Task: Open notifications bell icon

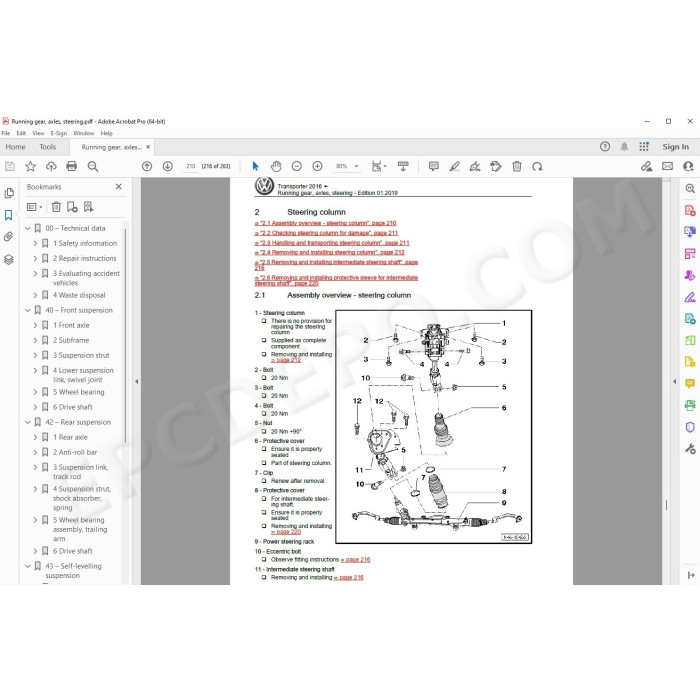Action: [625, 146]
